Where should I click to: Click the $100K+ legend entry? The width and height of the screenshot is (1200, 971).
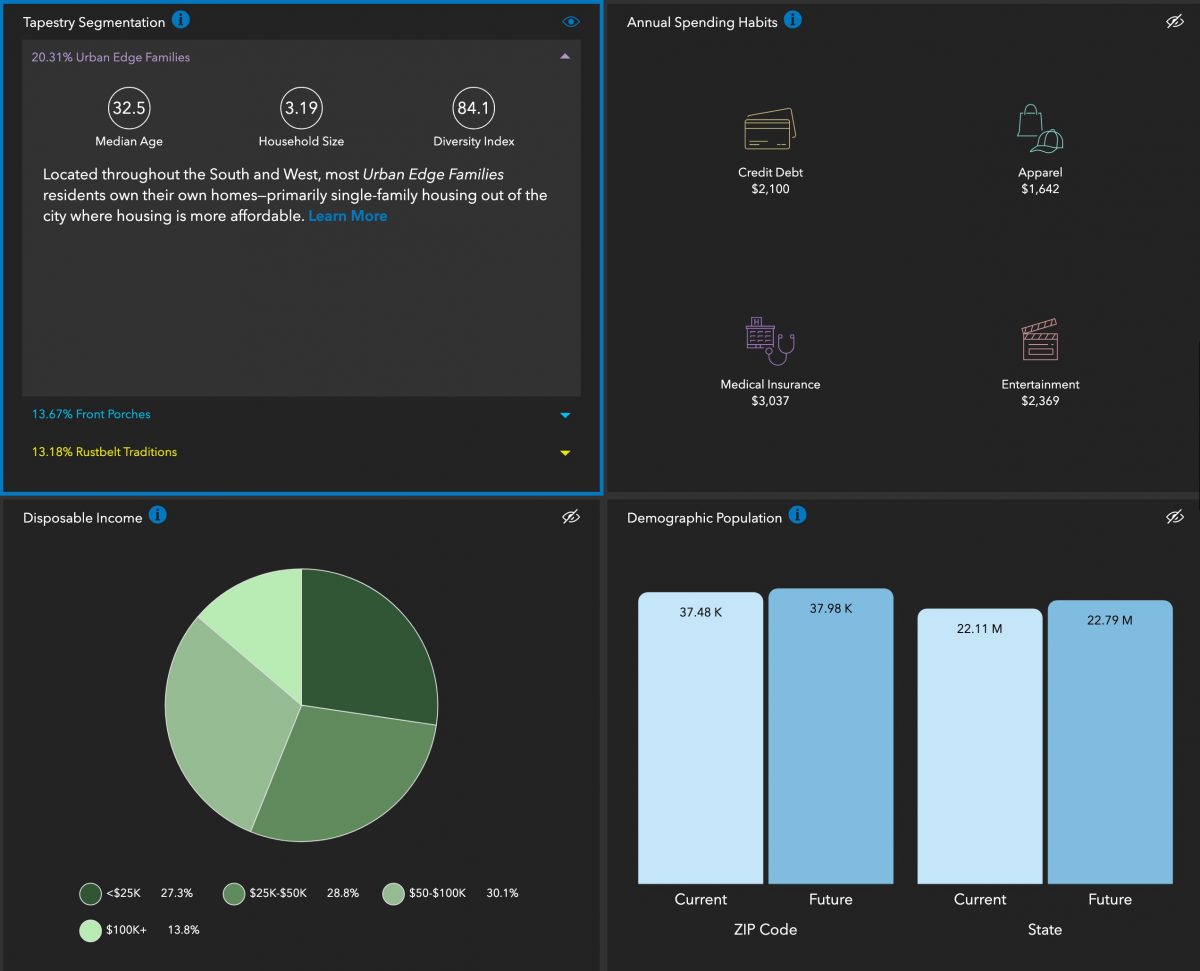point(126,930)
